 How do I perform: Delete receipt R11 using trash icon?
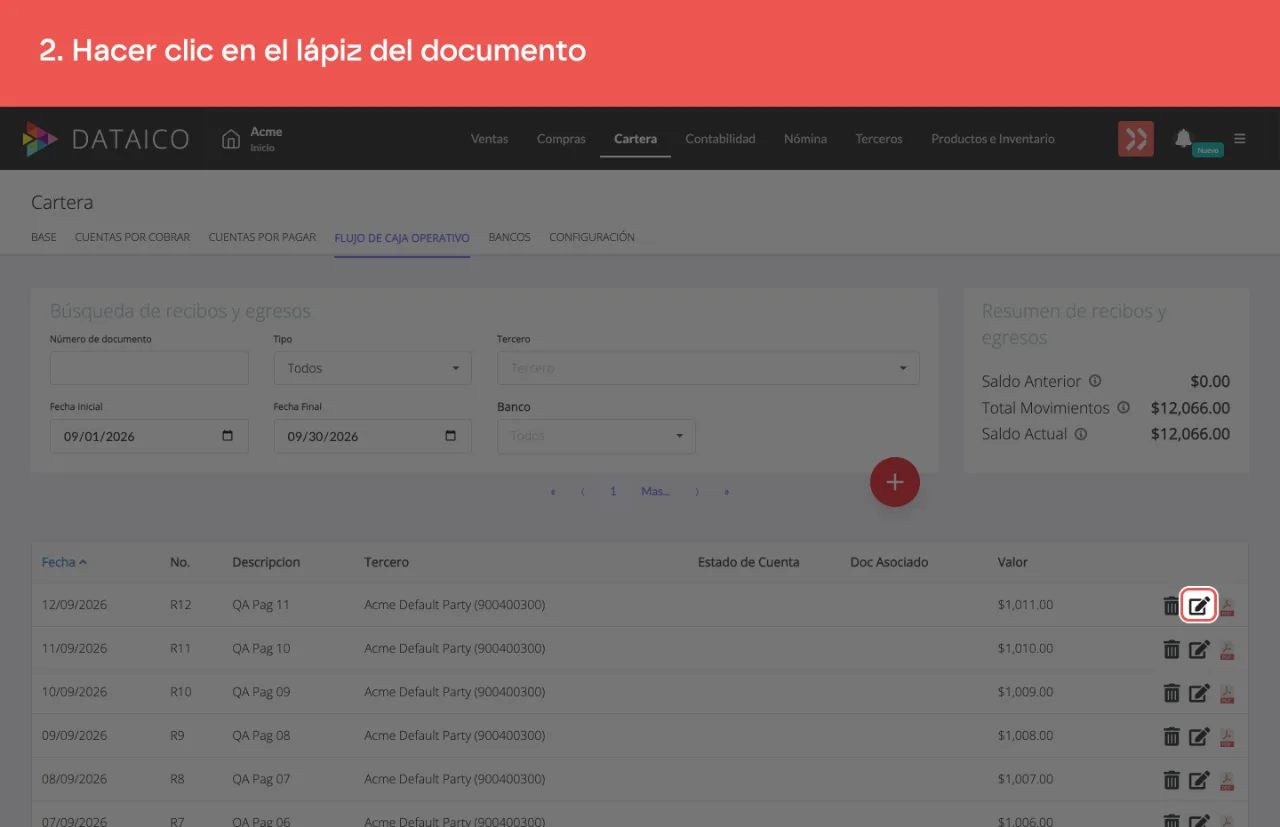tap(1171, 649)
